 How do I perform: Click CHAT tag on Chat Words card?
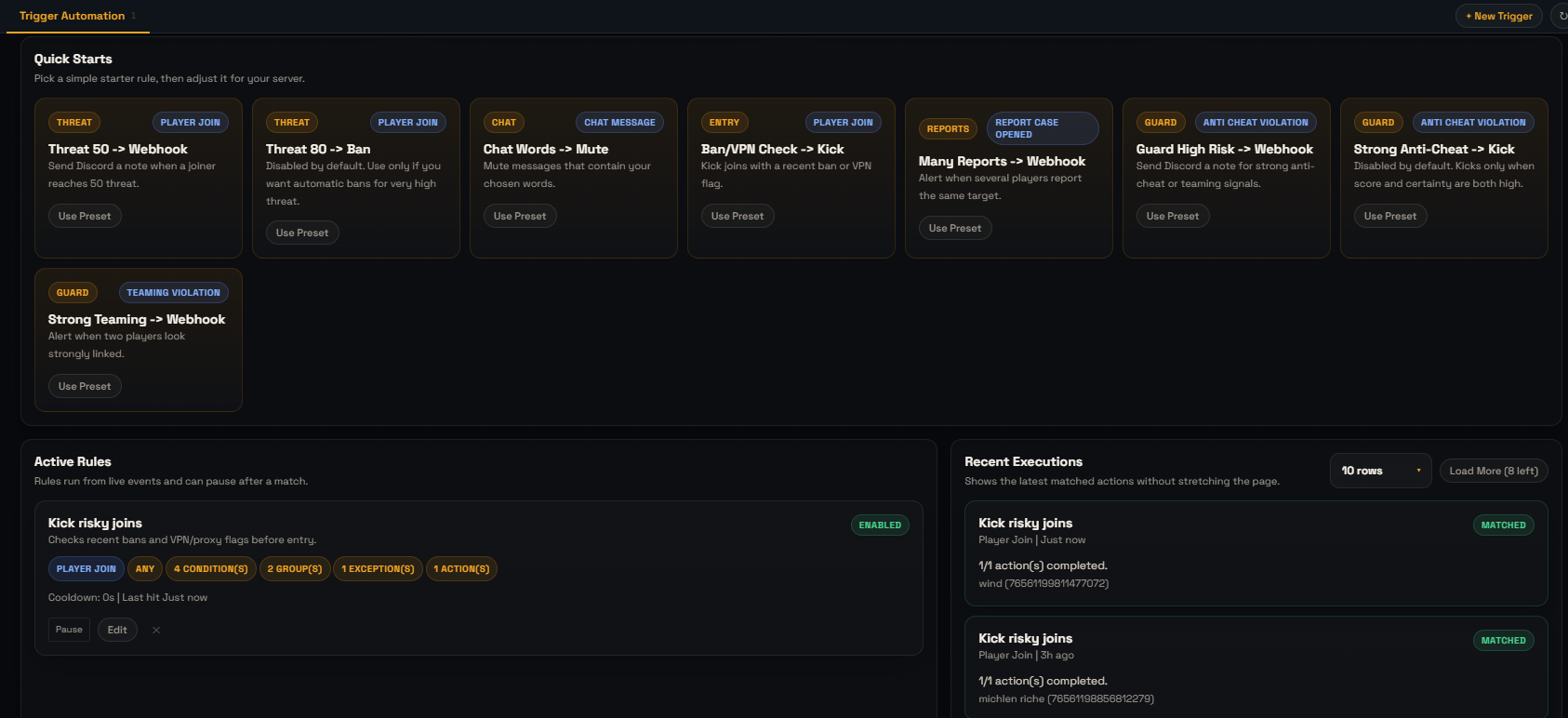click(x=504, y=122)
